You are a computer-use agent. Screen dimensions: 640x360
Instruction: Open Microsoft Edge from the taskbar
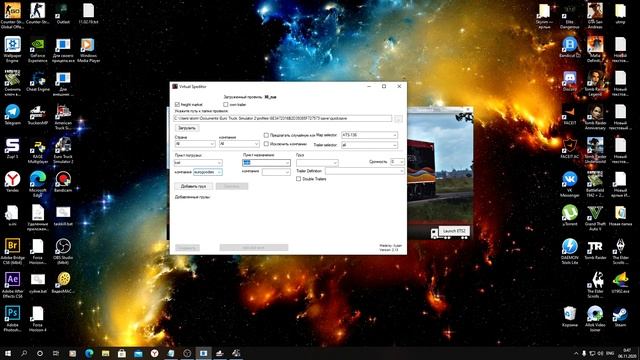point(89,353)
